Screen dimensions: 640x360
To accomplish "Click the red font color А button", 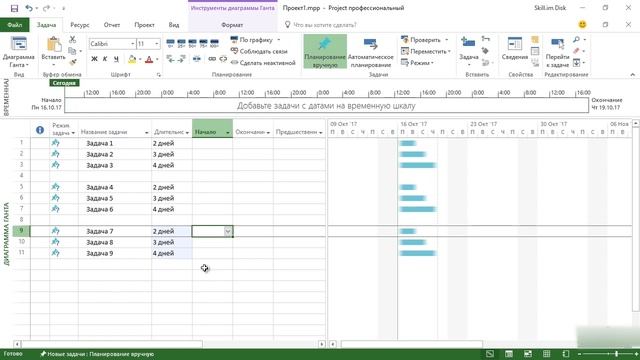I will 149,60.
